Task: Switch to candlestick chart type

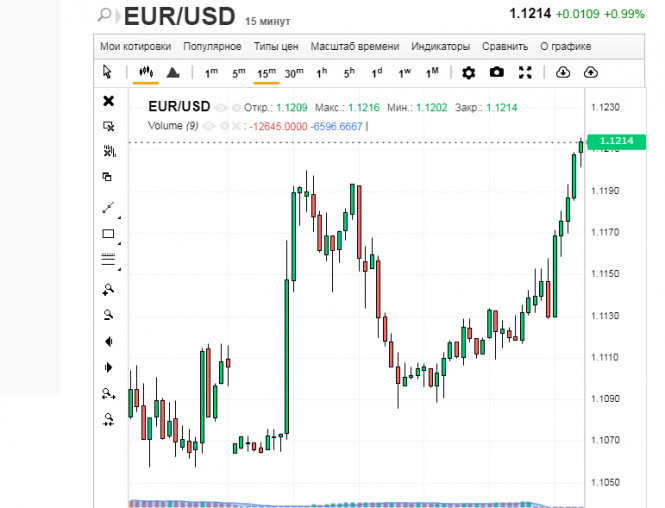Action: [x=146, y=72]
